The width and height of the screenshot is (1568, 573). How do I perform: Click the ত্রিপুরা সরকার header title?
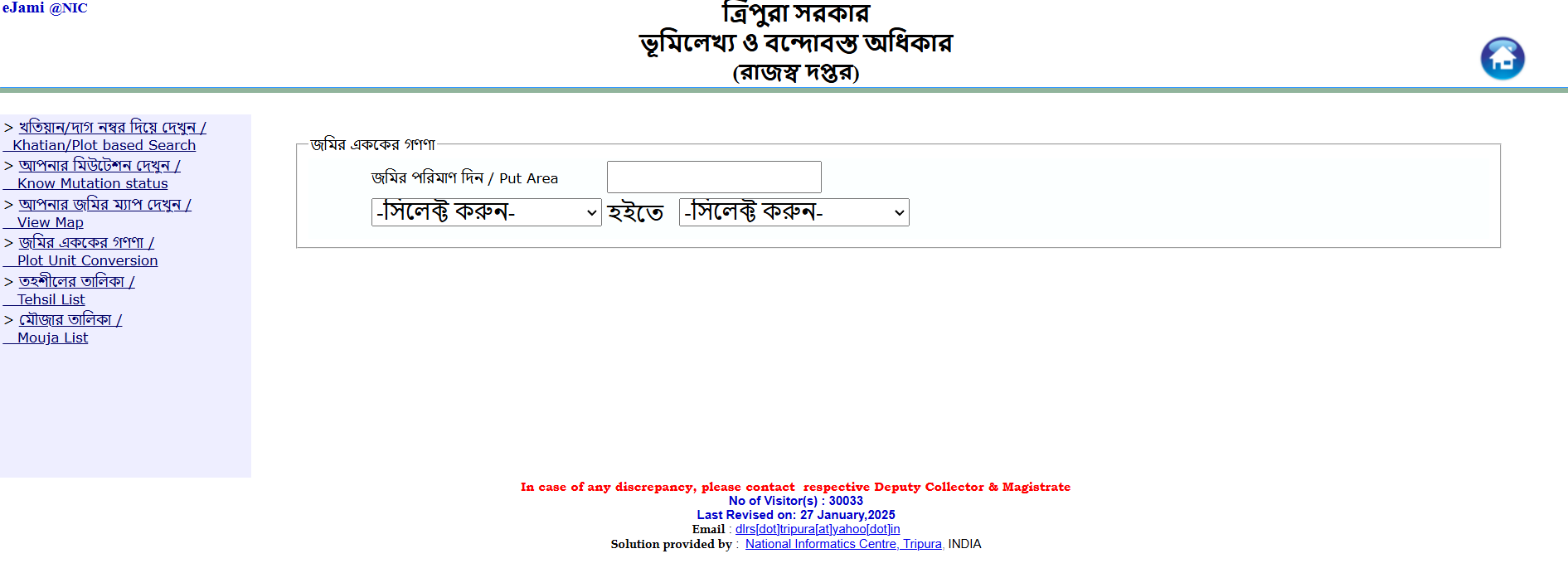click(x=795, y=14)
